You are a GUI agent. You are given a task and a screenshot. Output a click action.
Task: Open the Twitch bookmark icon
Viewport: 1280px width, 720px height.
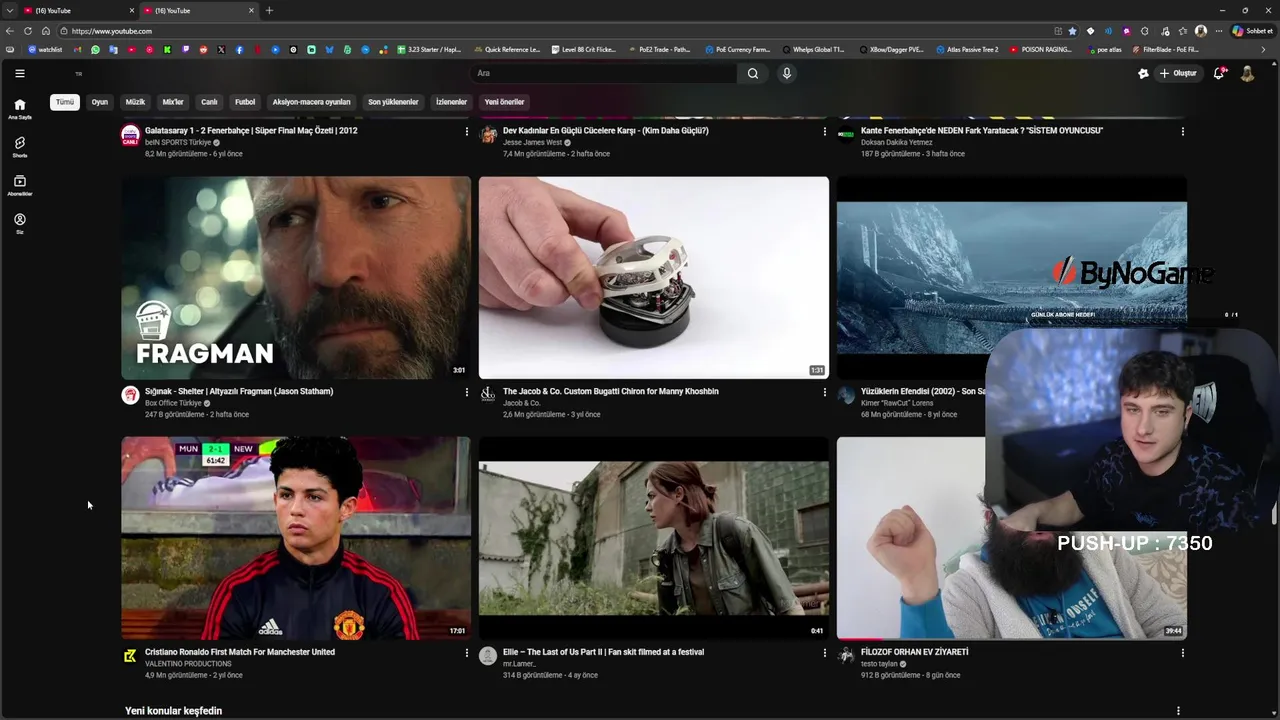[186, 49]
